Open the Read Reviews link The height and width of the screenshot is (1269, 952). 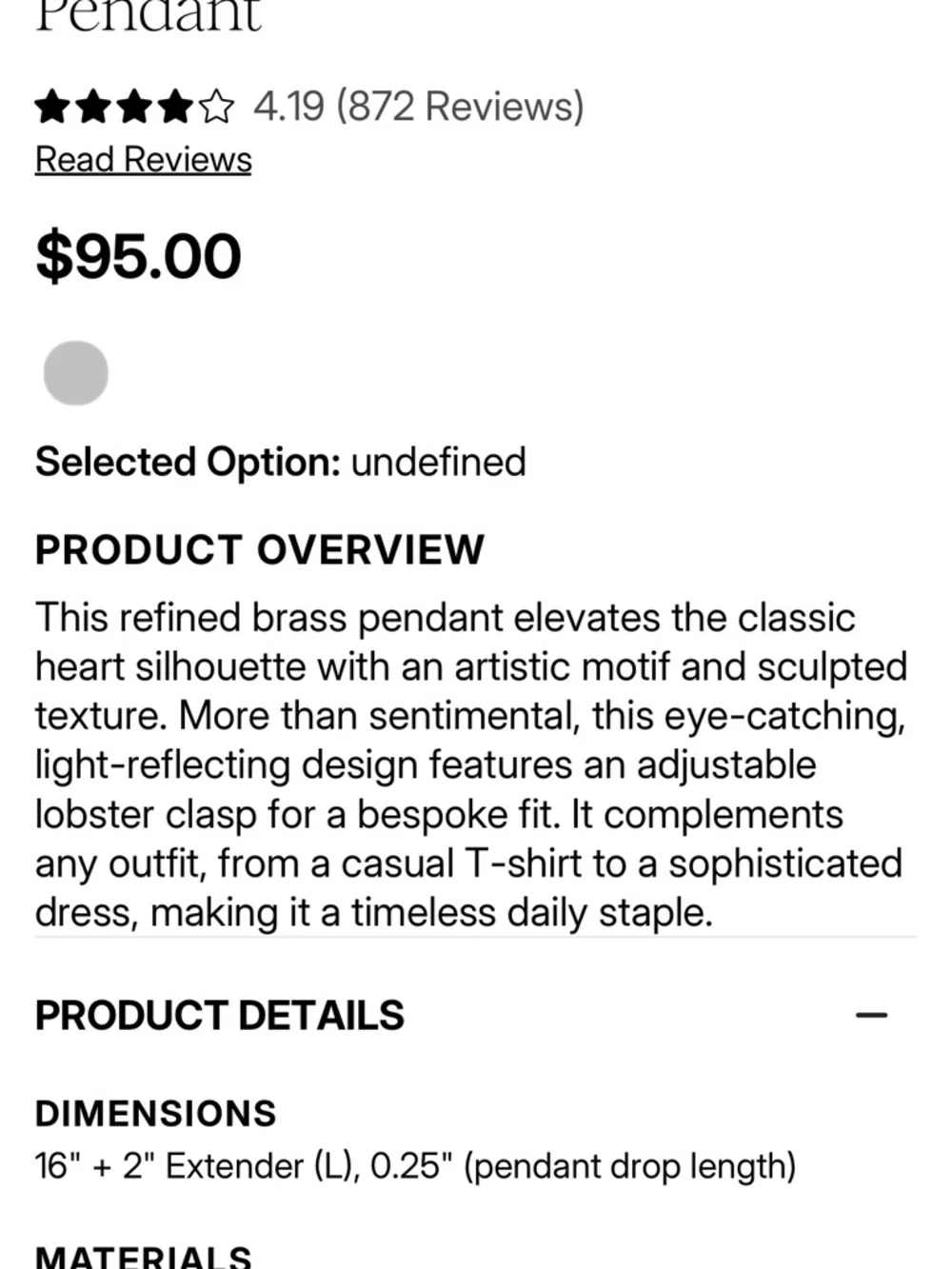[144, 160]
